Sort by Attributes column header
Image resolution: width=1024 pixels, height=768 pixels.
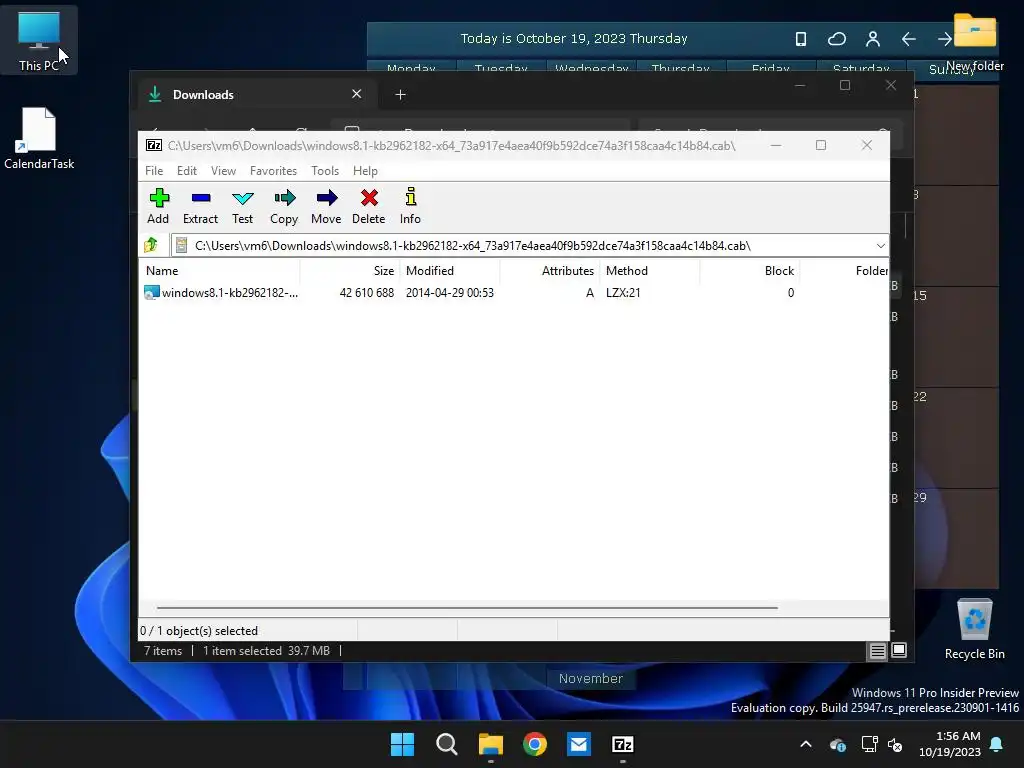click(x=550, y=270)
